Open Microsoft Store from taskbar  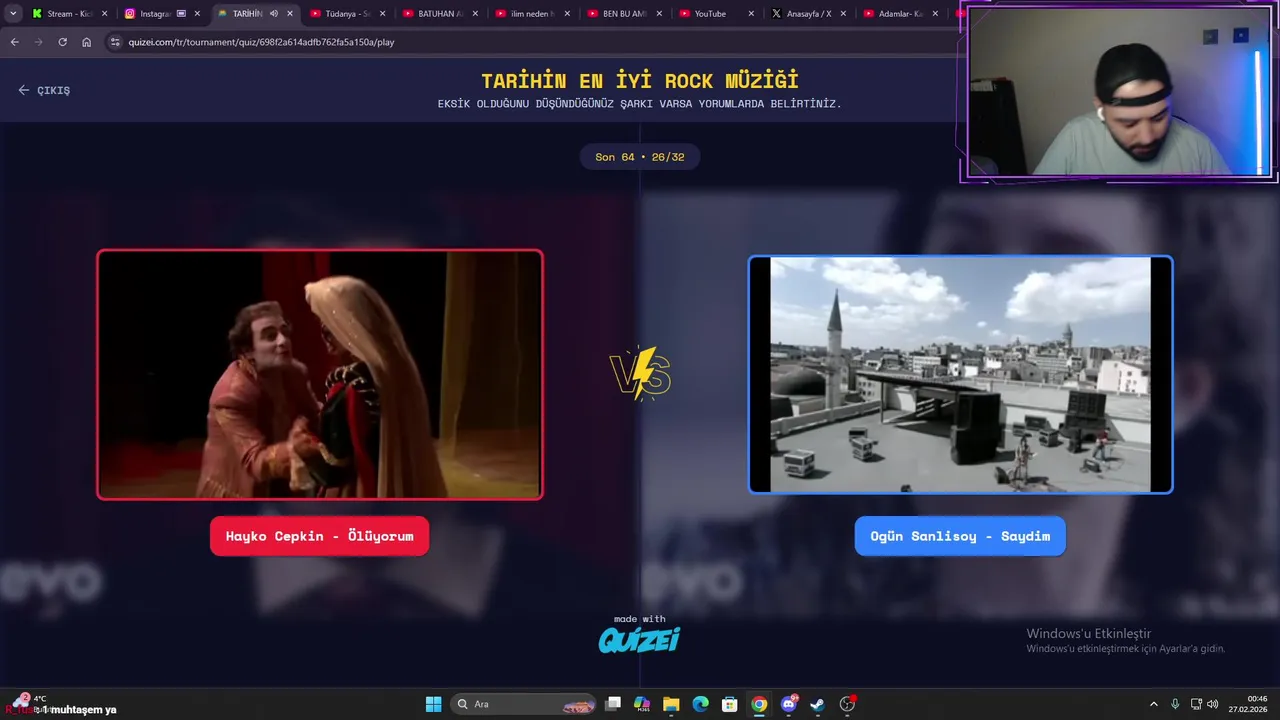[x=730, y=704]
